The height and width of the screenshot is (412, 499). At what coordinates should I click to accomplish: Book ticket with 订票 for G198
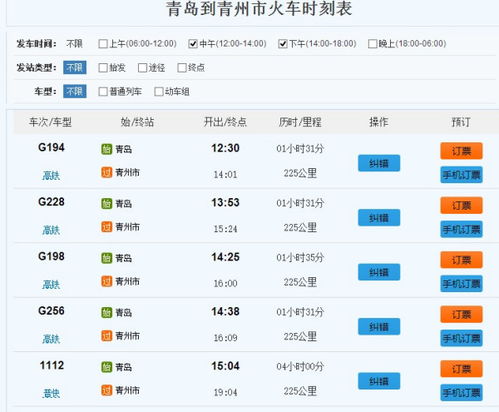pos(461,260)
